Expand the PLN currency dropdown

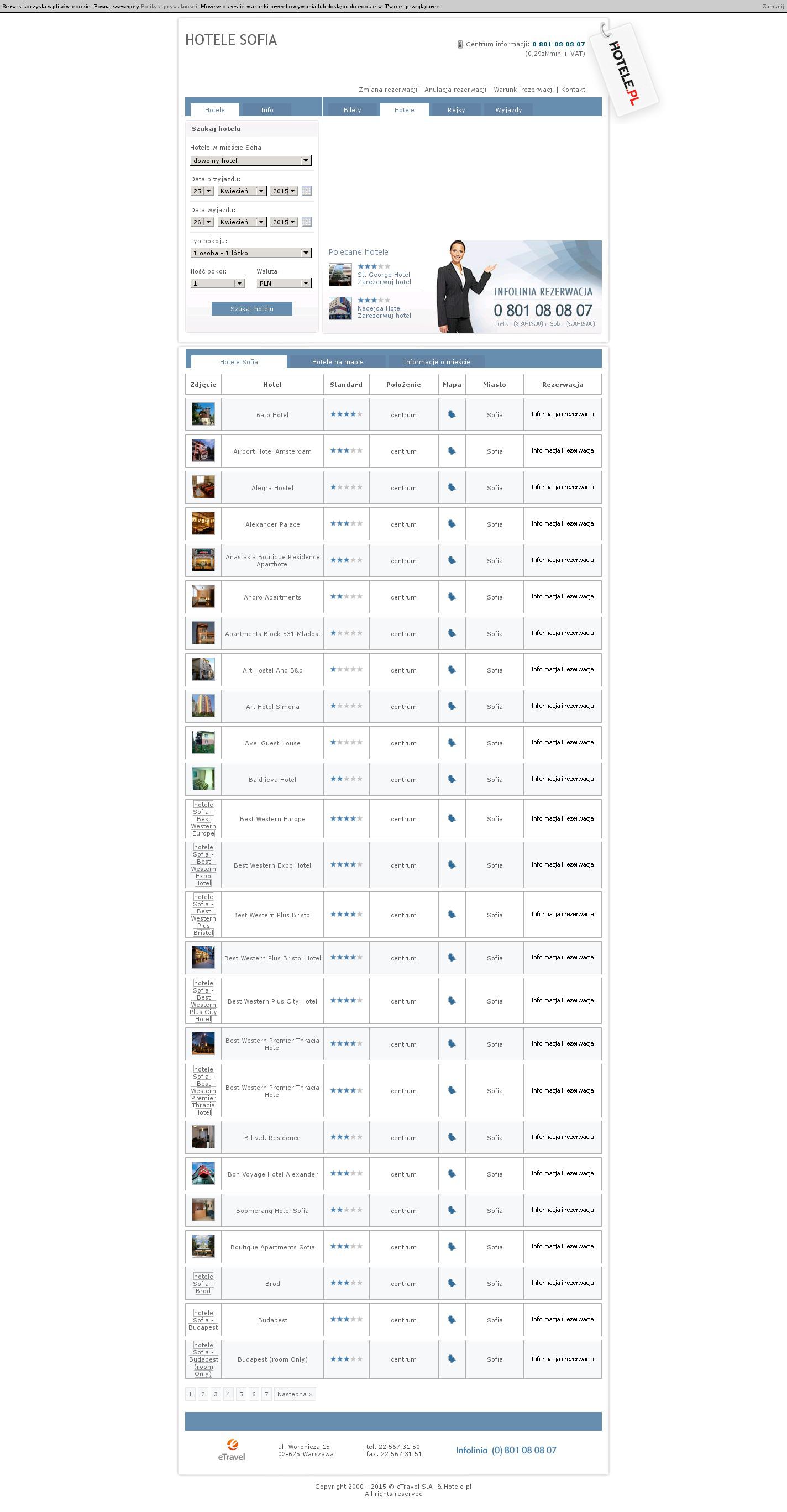(x=284, y=283)
